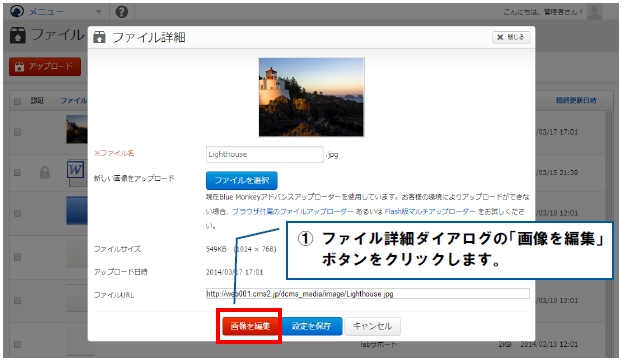
Task: Sort by 最終更新日時 column header
Action: pyautogui.click(x=576, y=101)
